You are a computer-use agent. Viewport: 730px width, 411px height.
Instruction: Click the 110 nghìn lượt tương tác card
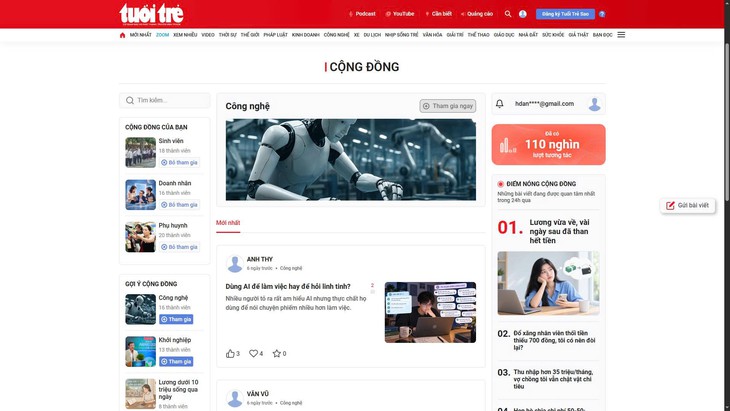(x=548, y=144)
